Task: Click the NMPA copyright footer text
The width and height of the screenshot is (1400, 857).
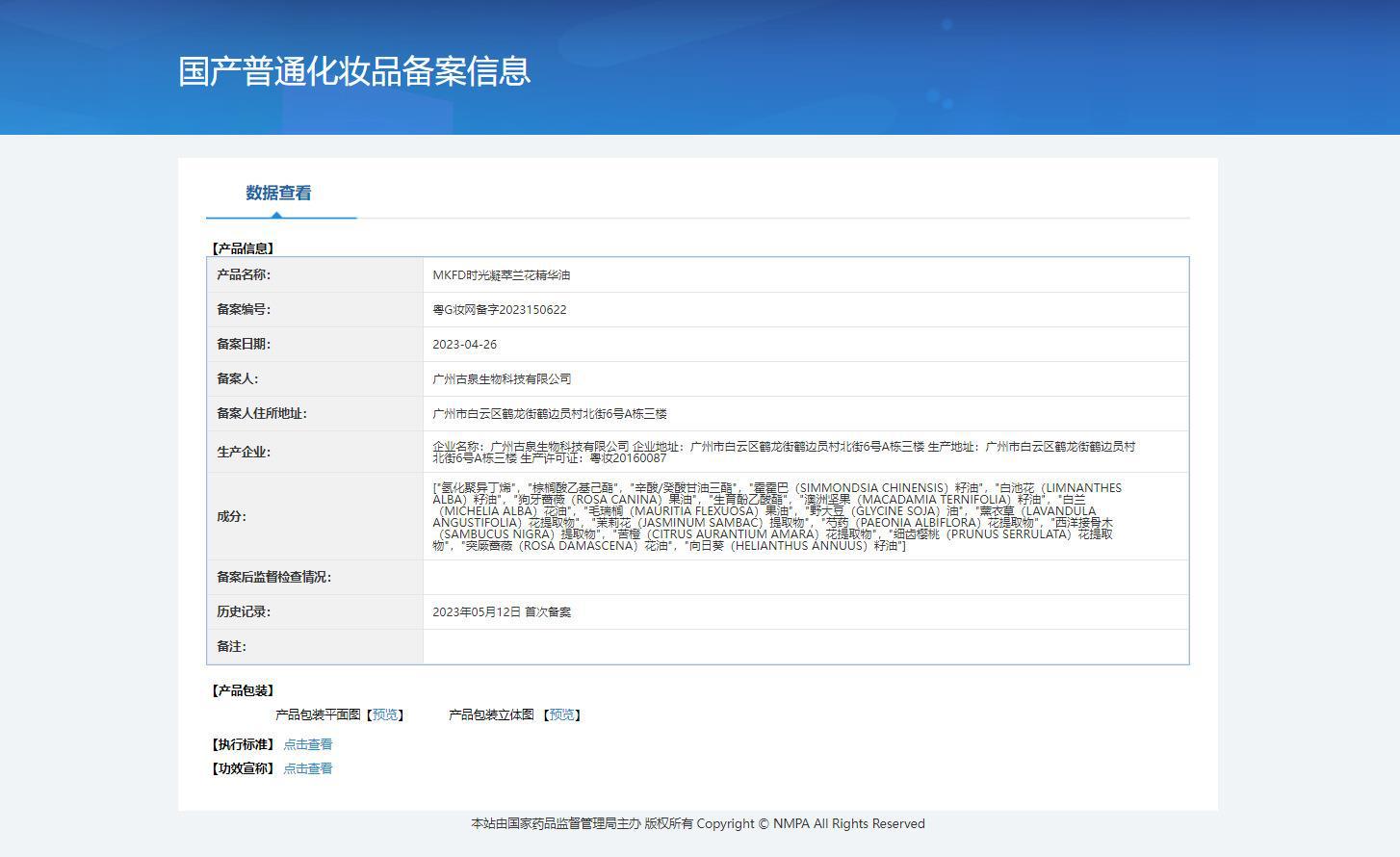Action: pyautogui.click(x=698, y=824)
